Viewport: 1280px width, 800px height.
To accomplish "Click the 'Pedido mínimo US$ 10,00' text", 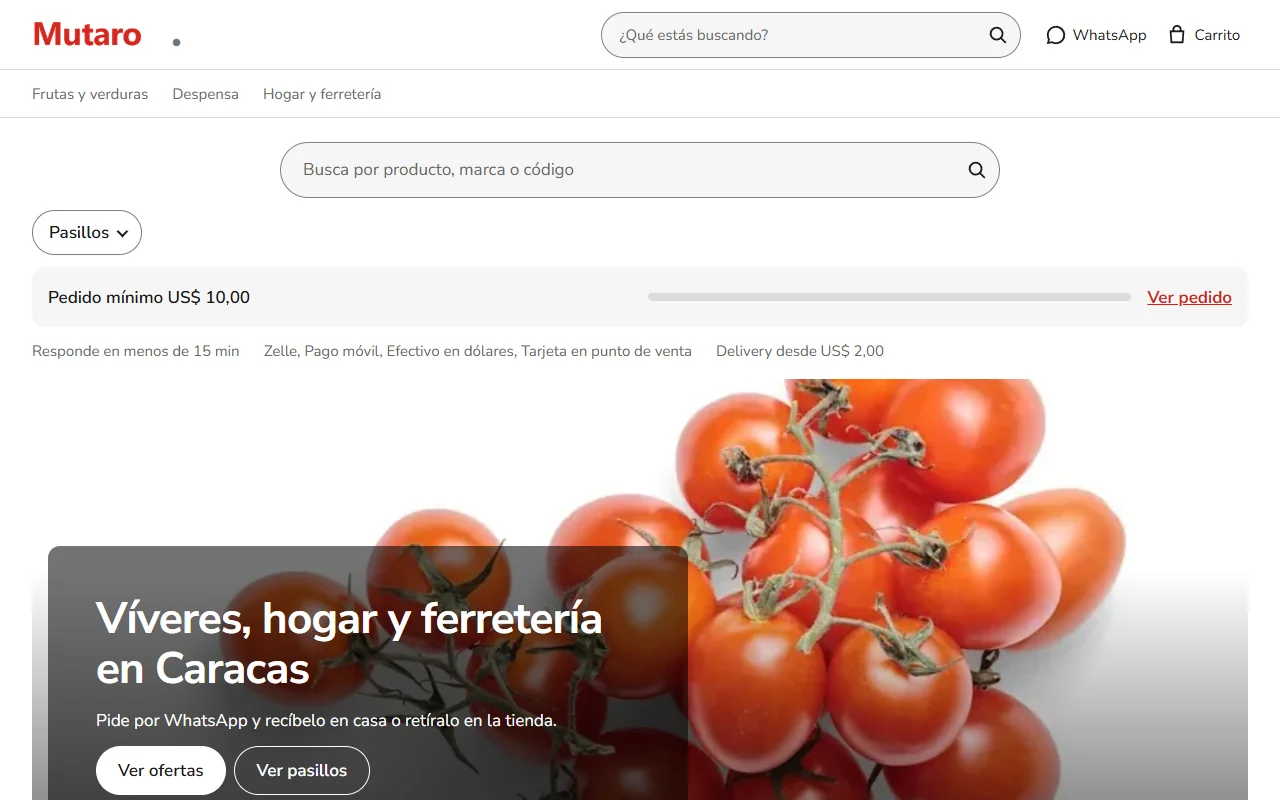I will coord(149,297).
